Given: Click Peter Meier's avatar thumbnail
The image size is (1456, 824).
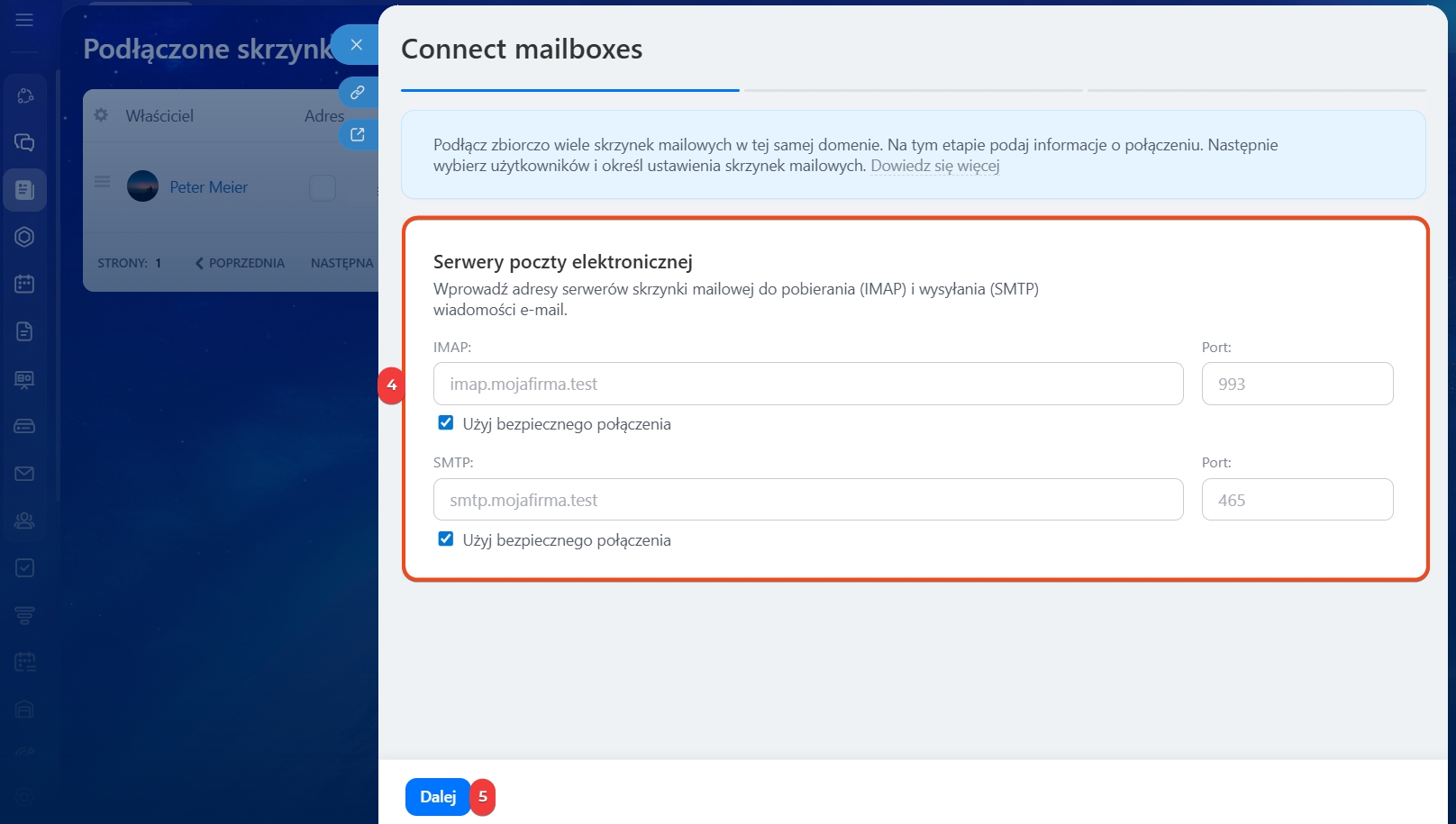Looking at the screenshot, I should point(142,186).
